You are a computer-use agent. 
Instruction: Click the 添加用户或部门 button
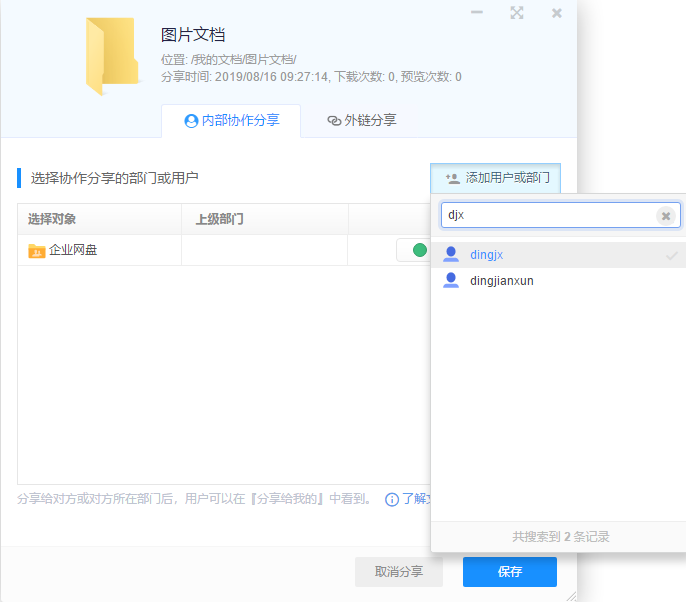pyautogui.click(x=495, y=178)
